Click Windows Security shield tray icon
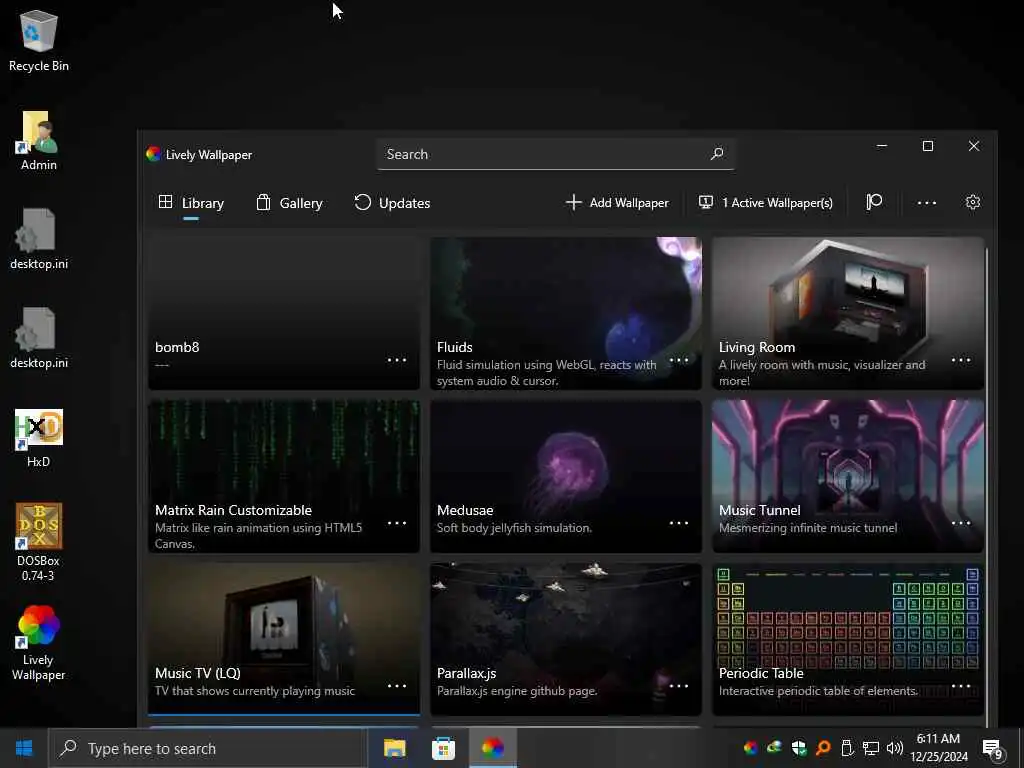 [x=799, y=748]
